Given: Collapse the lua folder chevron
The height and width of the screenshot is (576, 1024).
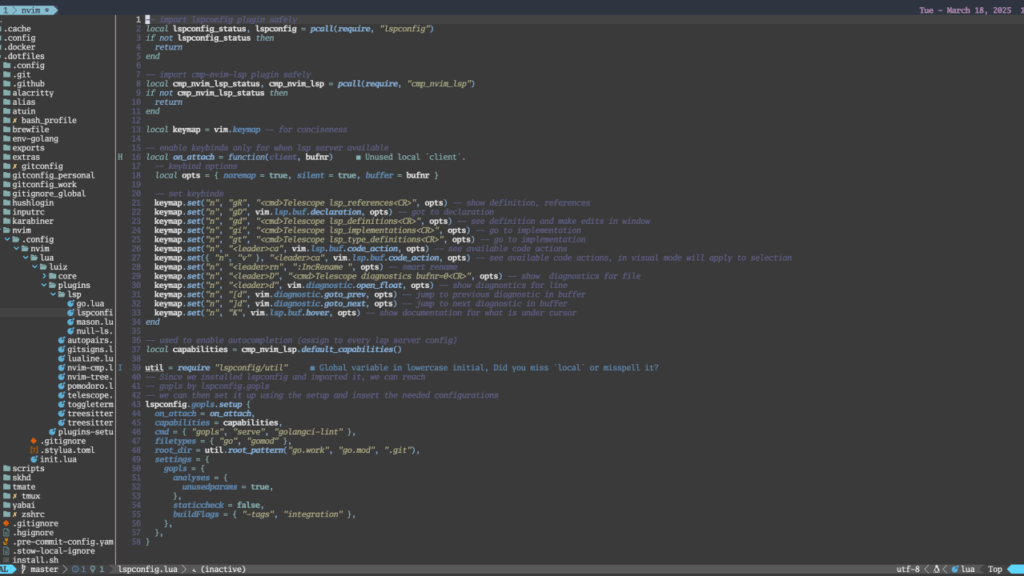Looking at the screenshot, I should pyautogui.click(x=26, y=257).
